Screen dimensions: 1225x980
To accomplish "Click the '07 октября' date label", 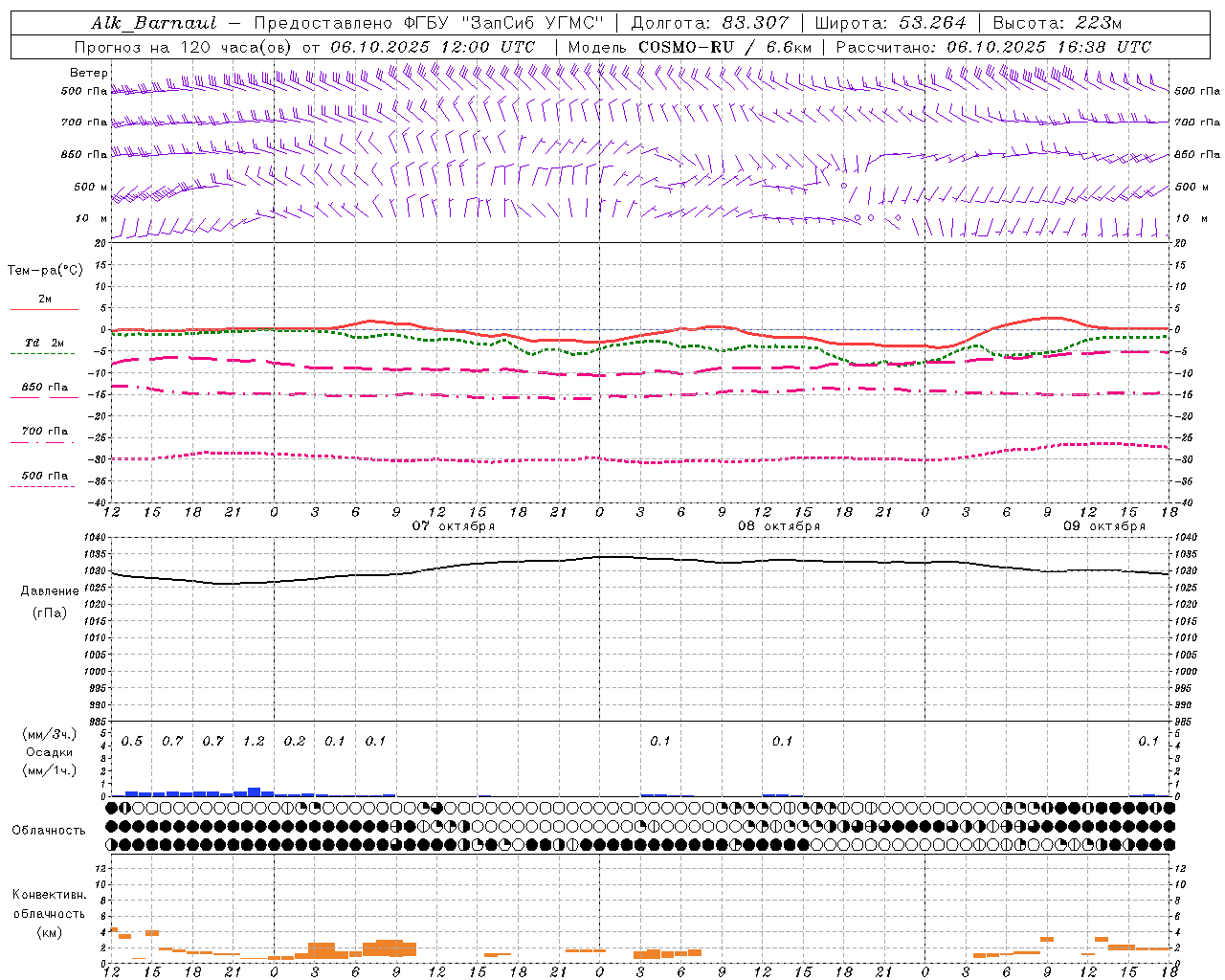I will (454, 526).
